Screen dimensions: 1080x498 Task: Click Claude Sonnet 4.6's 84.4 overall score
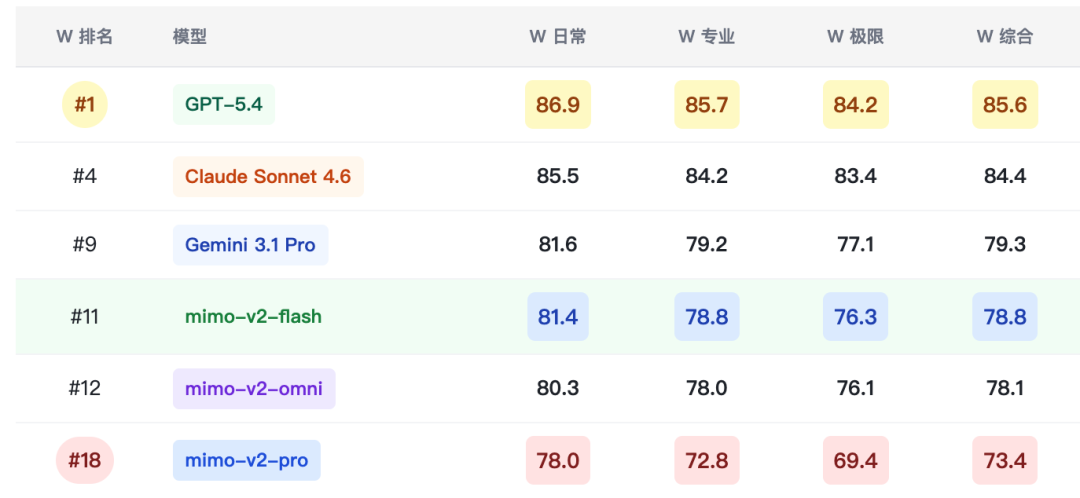(1004, 177)
